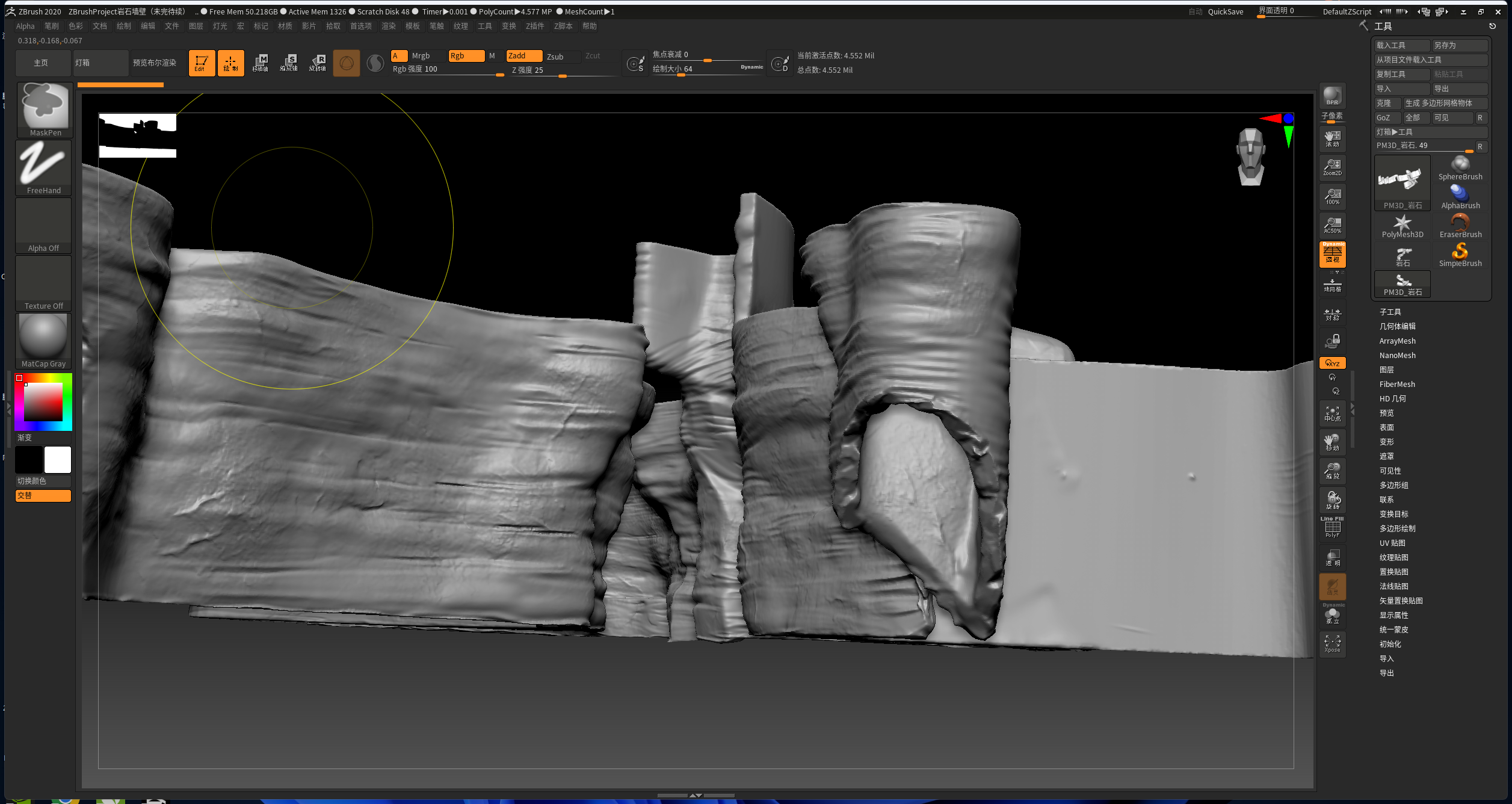Image resolution: width=1512 pixels, height=804 pixels.
Task: Select the Zoom2D tool icon
Action: tap(1332, 167)
